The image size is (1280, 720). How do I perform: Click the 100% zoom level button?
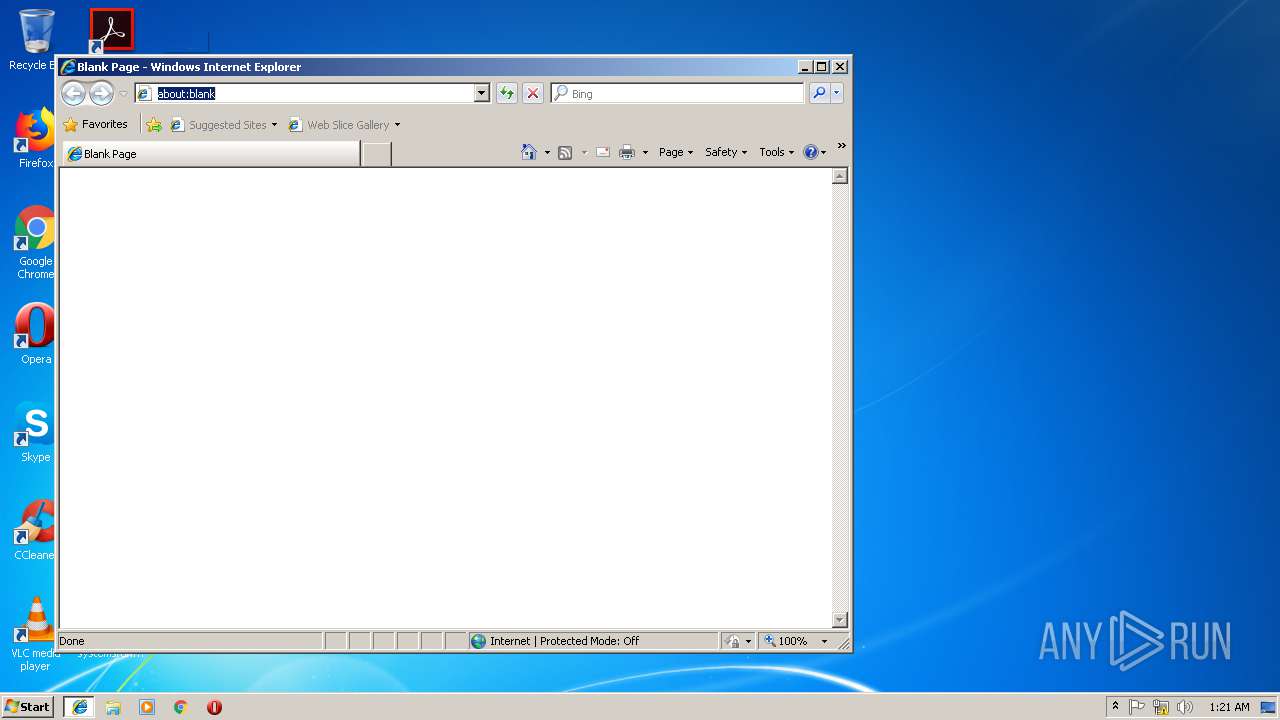point(786,641)
